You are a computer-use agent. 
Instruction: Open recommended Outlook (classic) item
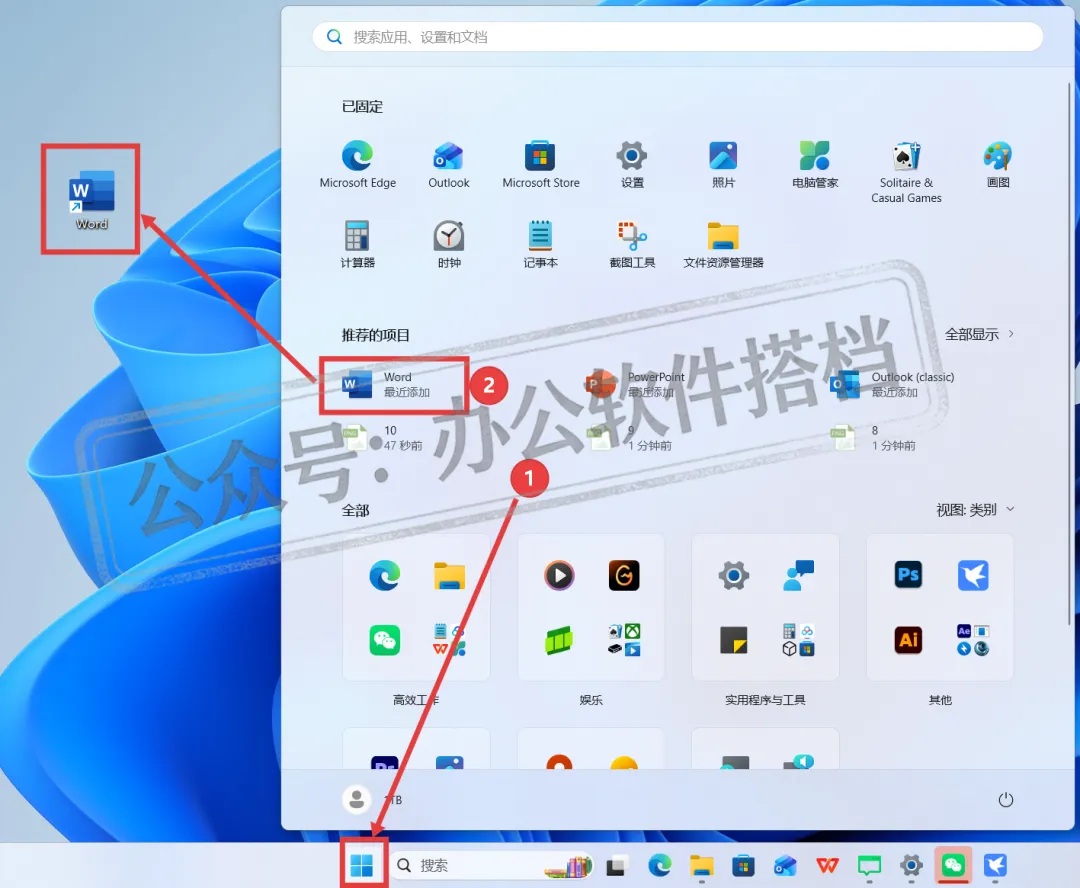coord(893,384)
